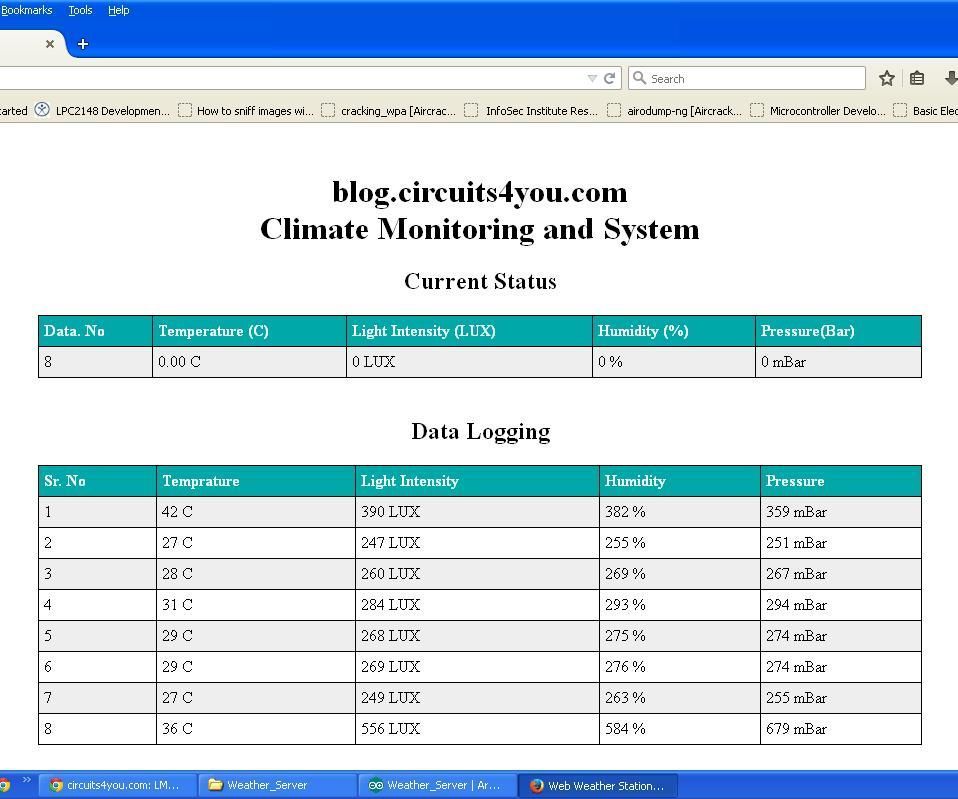The width and height of the screenshot is (958, 799).
Task: Open the Tools menu
Action: 80,10
